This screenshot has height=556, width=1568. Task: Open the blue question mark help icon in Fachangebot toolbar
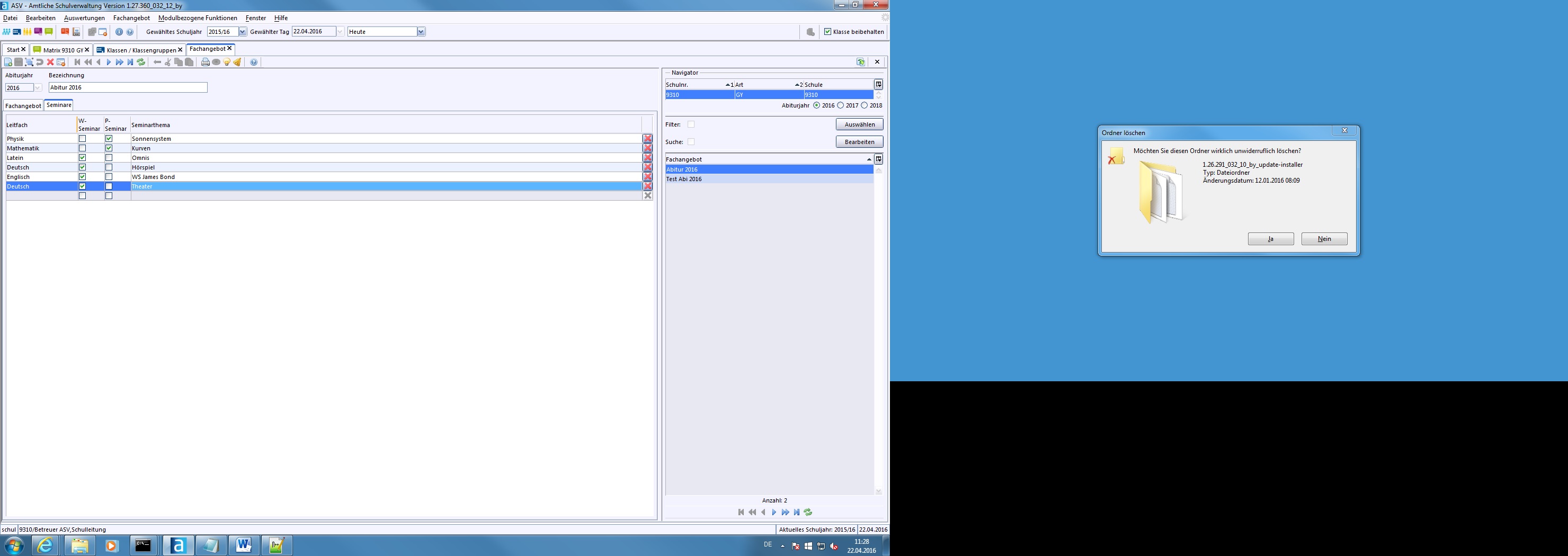click(x=254, y=62)
